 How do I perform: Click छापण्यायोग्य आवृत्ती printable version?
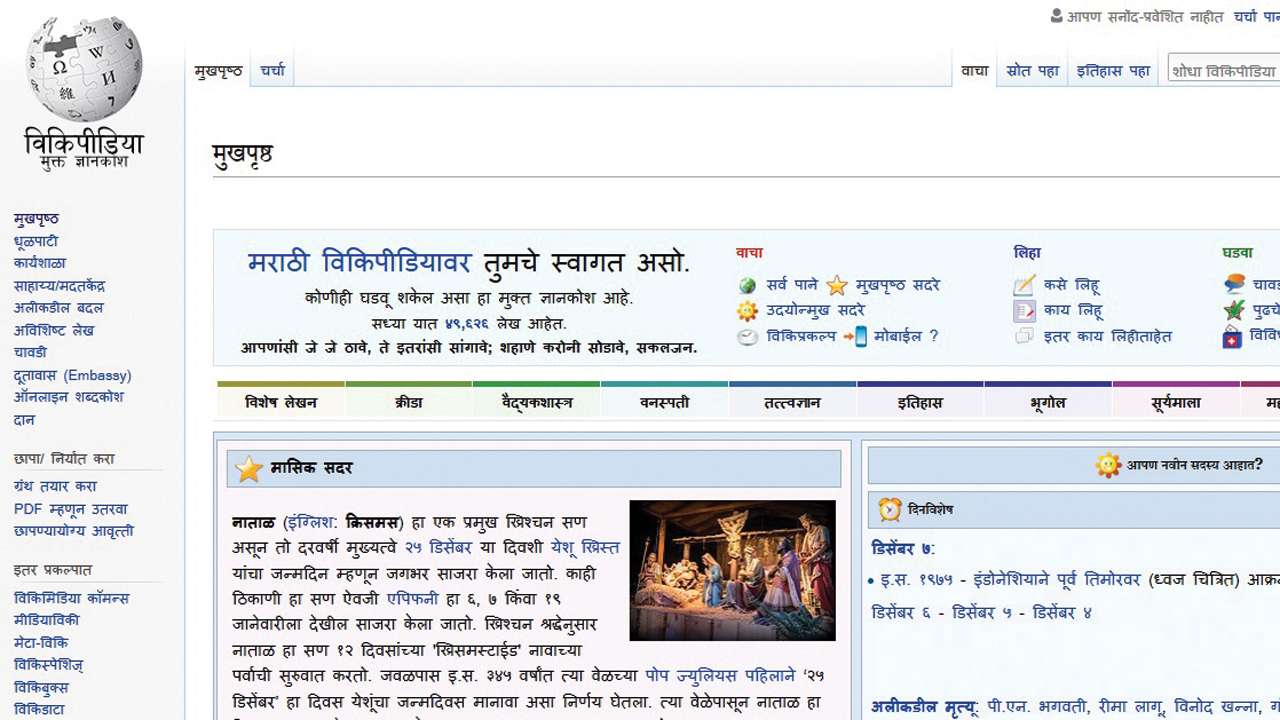click(x=74, y=531)
